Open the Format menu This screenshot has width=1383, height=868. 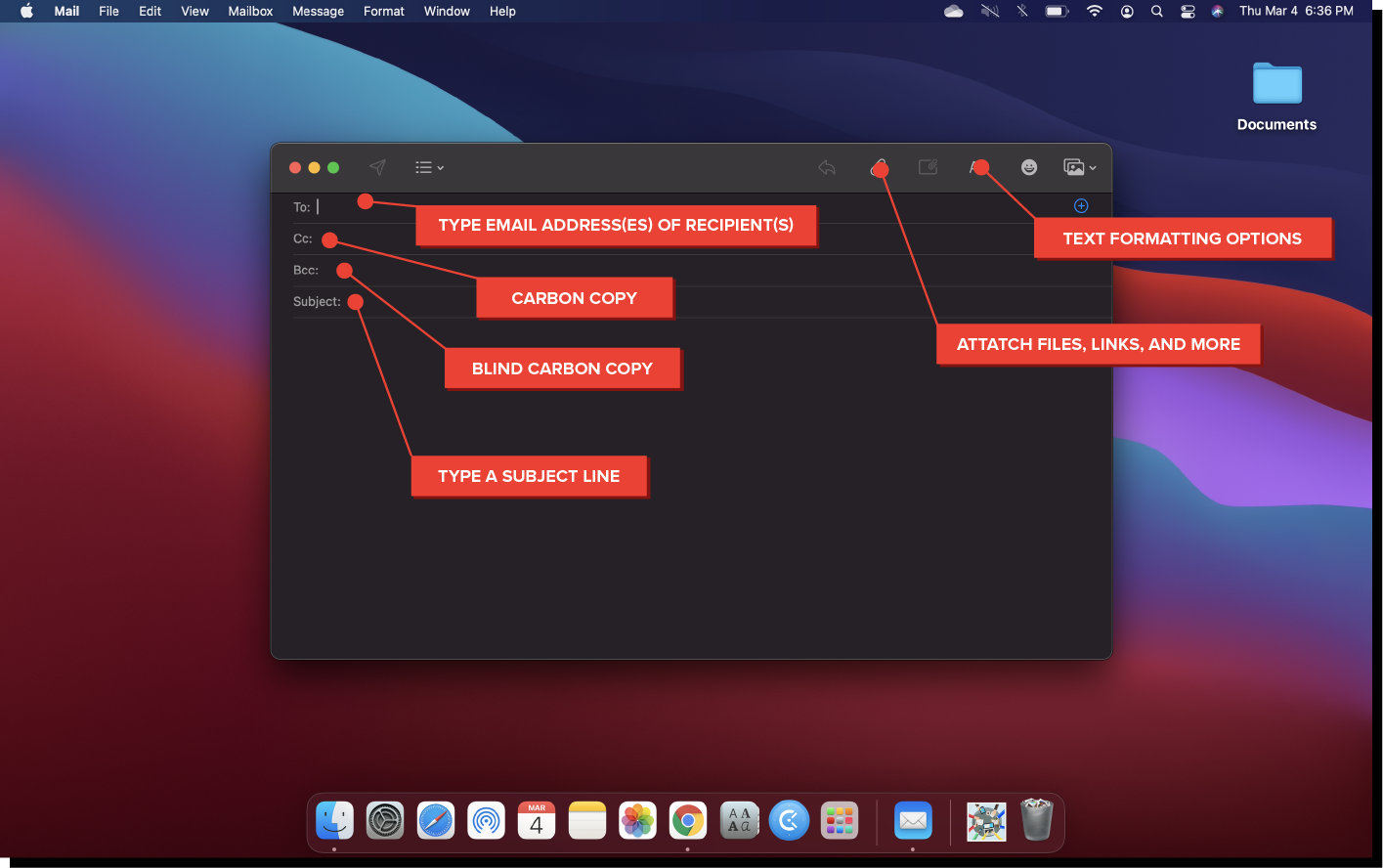tap(383, 11)
